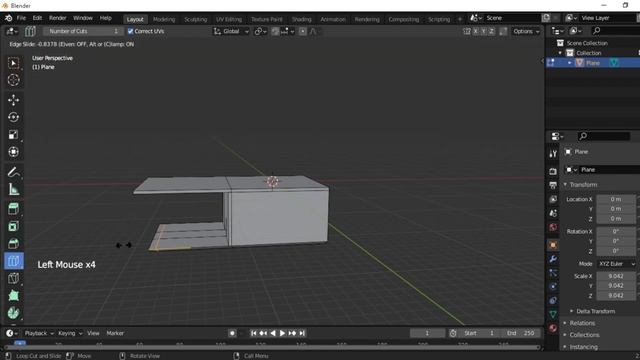Open the Keying popover in timeline

[70, 333]
